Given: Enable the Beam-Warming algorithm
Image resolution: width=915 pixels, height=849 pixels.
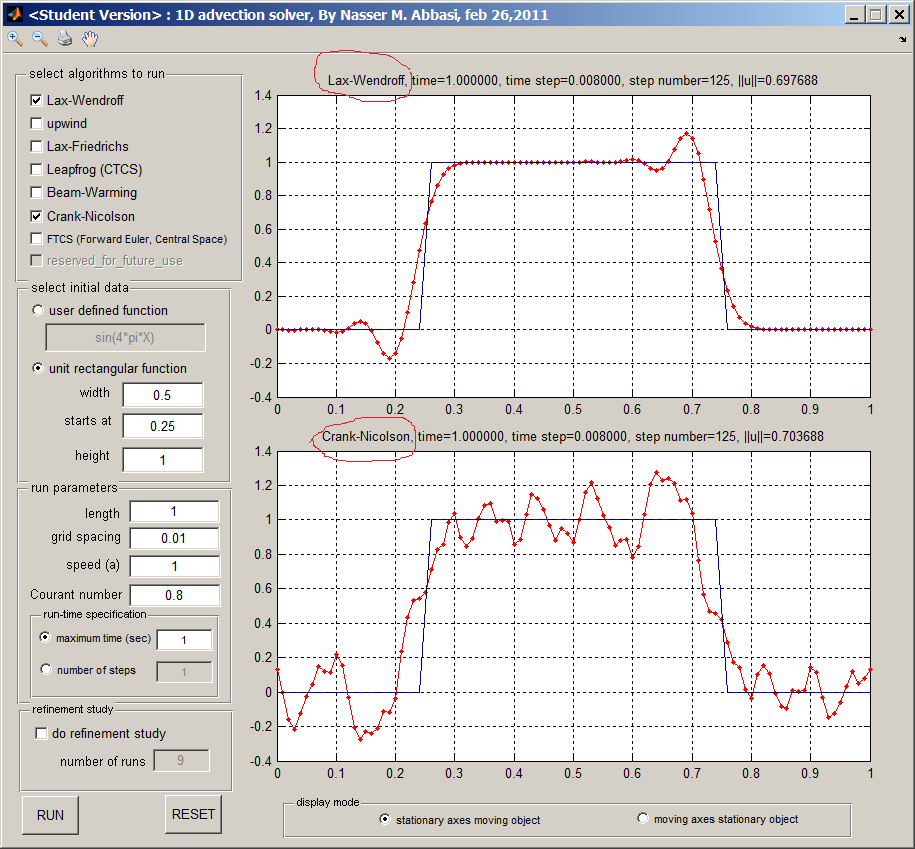Looking at the screenshot, I should tap(37, 193).
